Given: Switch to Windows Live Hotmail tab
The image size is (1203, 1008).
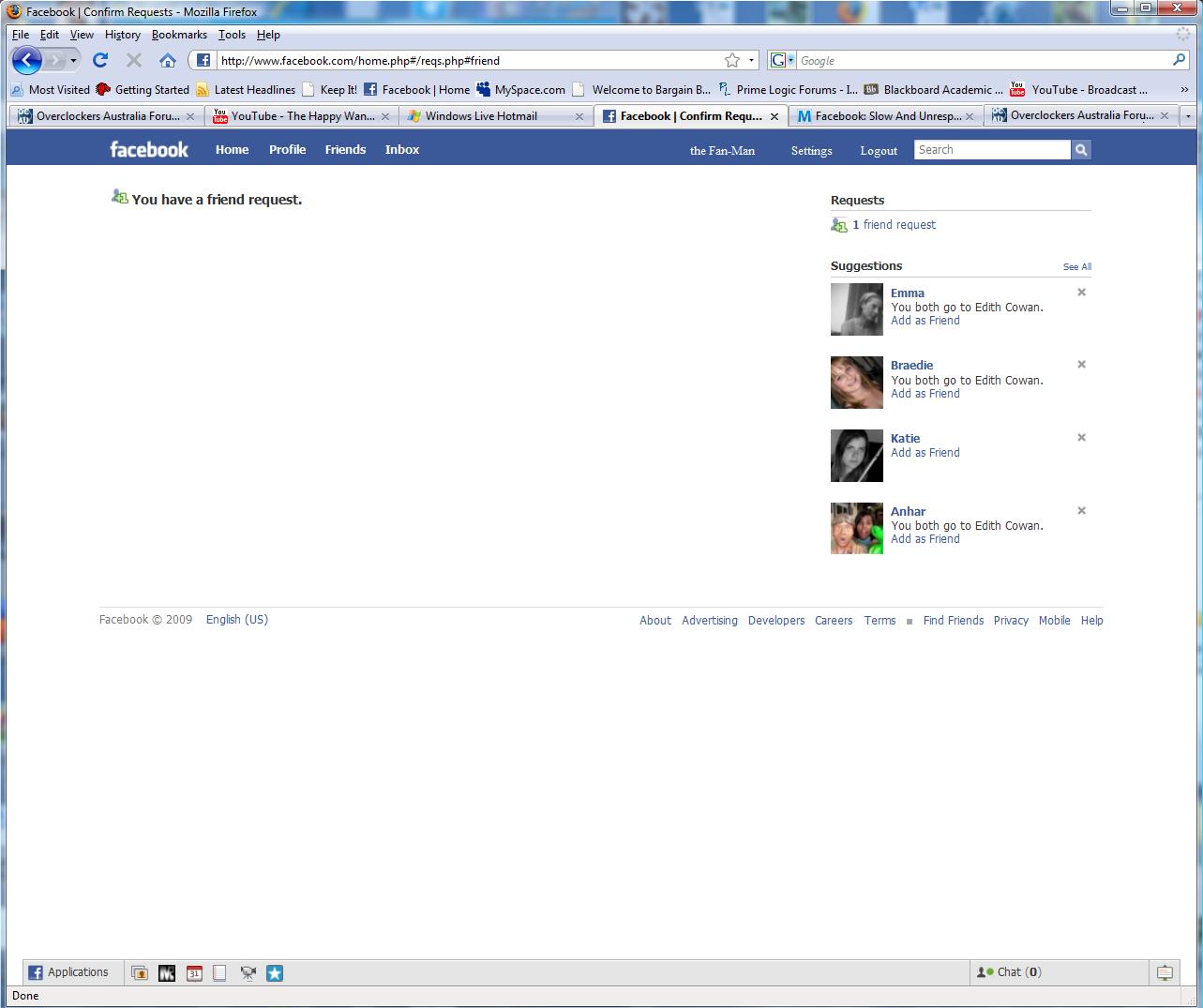Looking at the screenshot, I should click(x=496, y=116).
